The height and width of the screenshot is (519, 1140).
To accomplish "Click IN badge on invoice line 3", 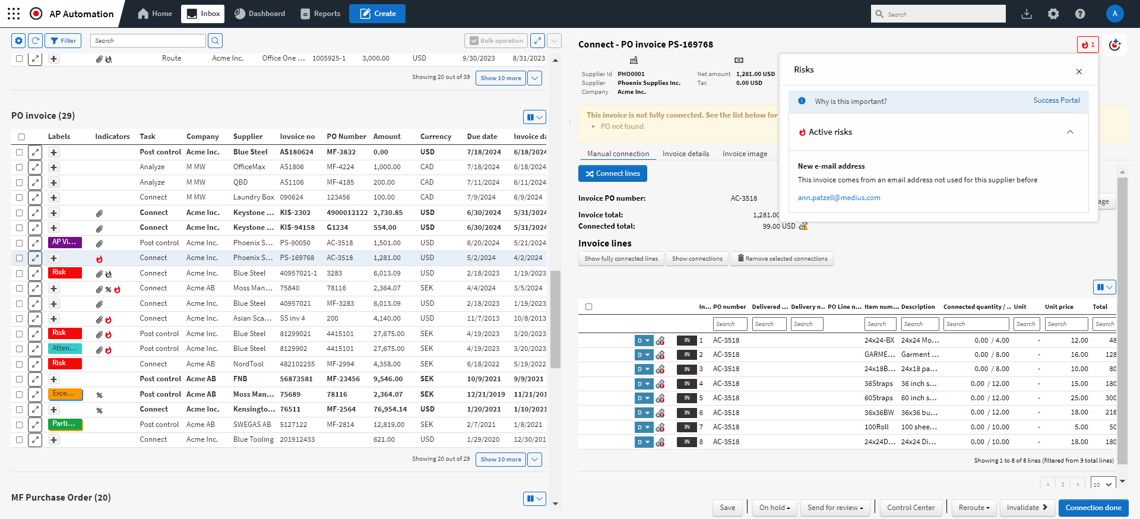I will point(686,369).
